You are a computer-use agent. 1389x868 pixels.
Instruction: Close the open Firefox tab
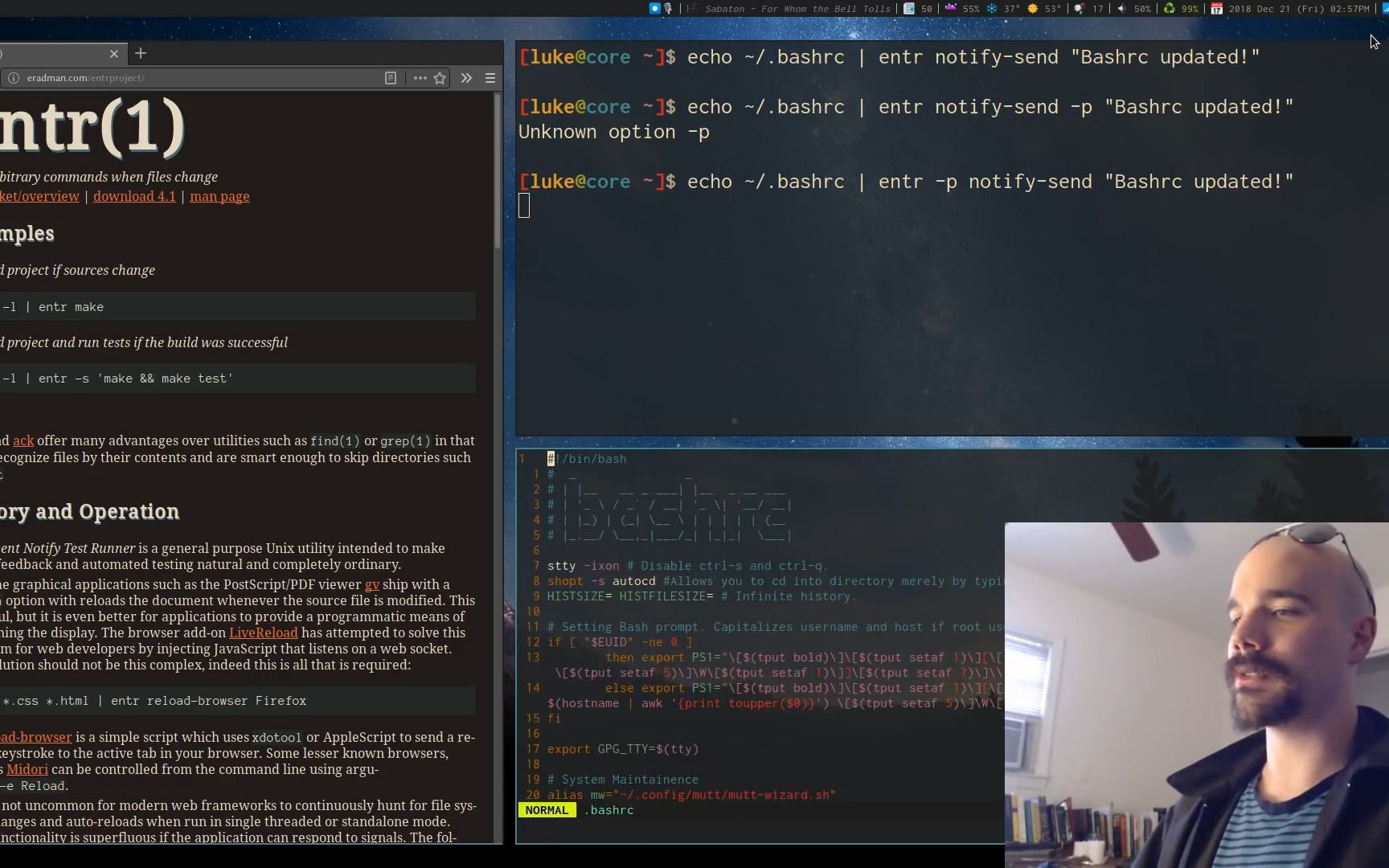pyautogui.click(x=114, y=54)
